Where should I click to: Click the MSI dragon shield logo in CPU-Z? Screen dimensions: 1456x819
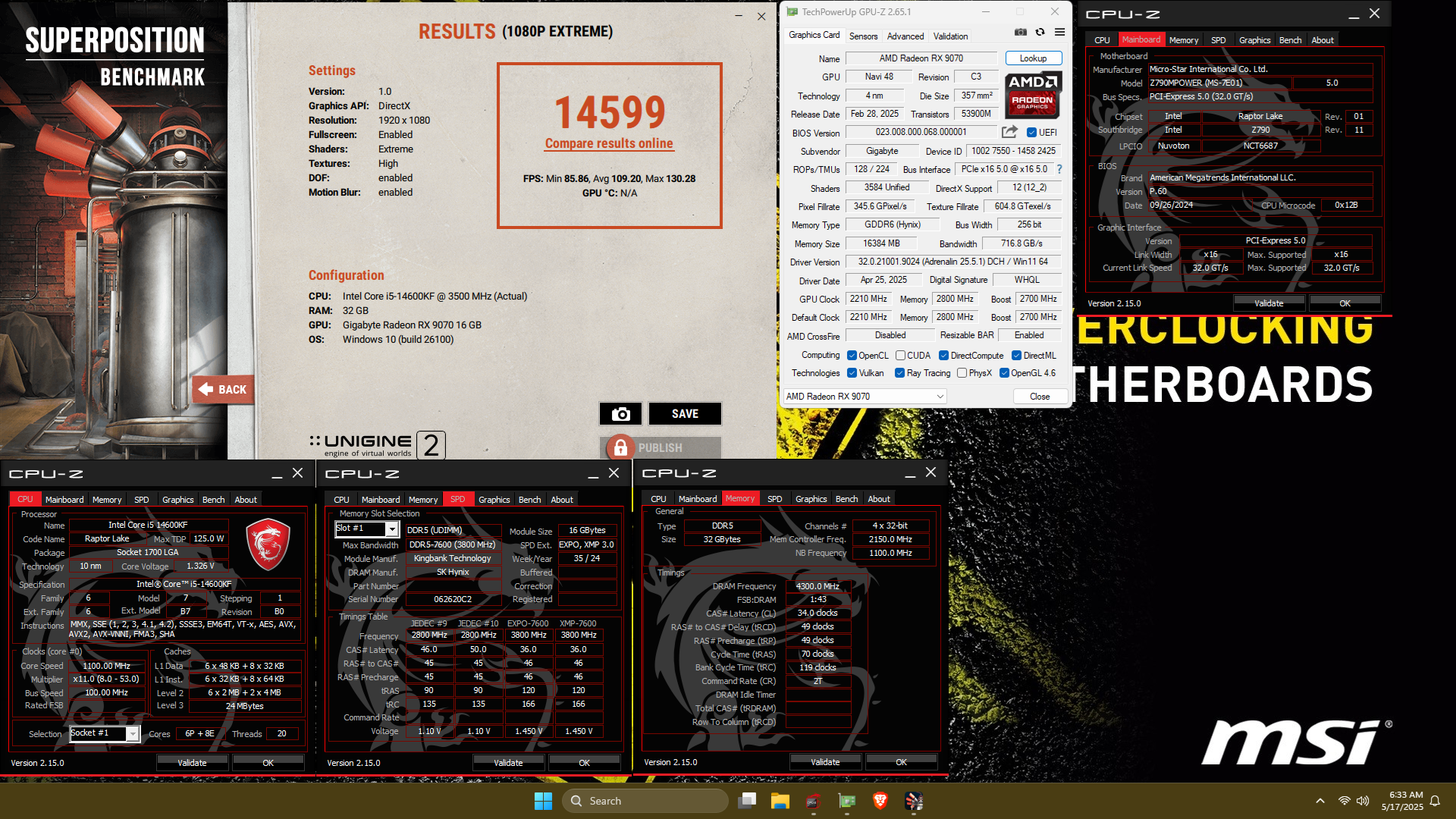pyautogui.click(x=268, y=544)
